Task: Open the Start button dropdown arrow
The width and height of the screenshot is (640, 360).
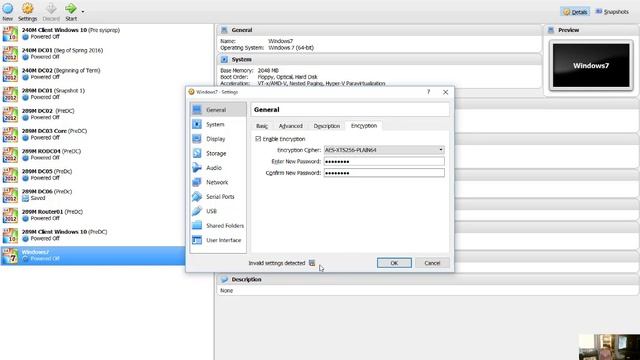Action: coord(83,11)
